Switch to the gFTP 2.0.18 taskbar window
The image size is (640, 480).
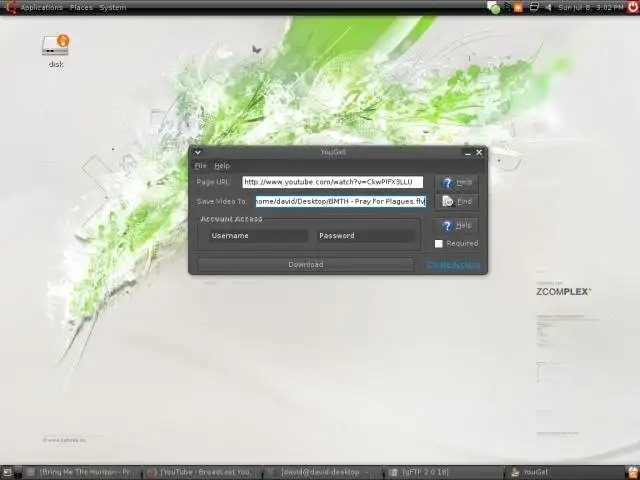click(x=443, y=472)
